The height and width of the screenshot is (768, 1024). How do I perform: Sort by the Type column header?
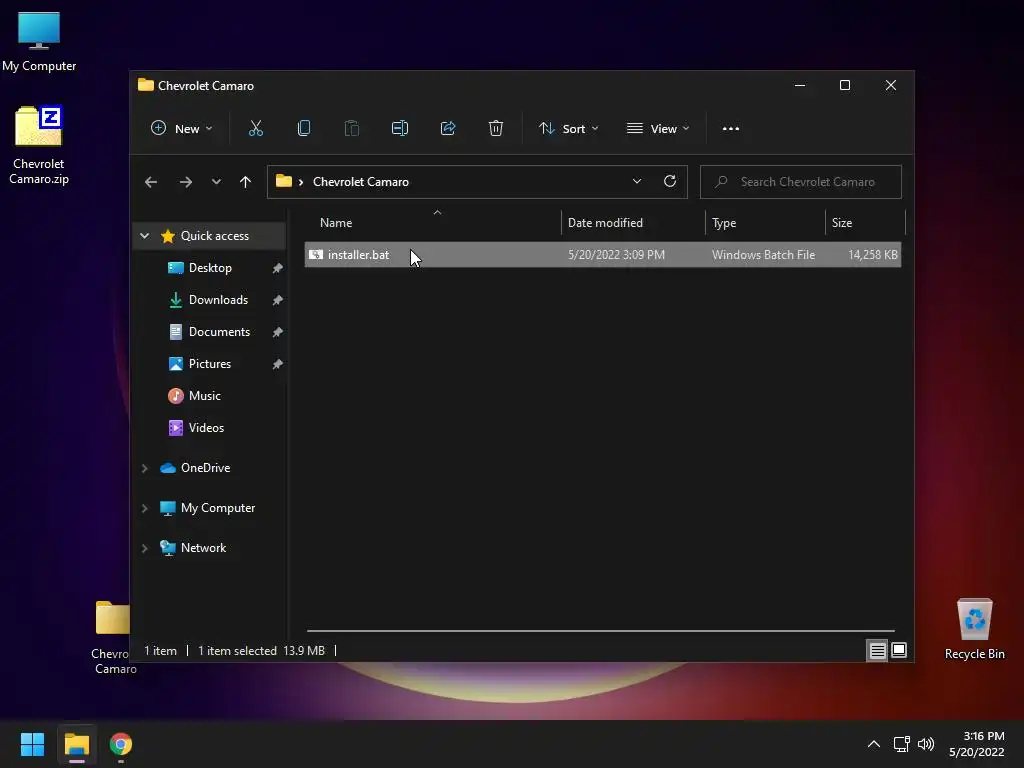click(x=765, y=223)
